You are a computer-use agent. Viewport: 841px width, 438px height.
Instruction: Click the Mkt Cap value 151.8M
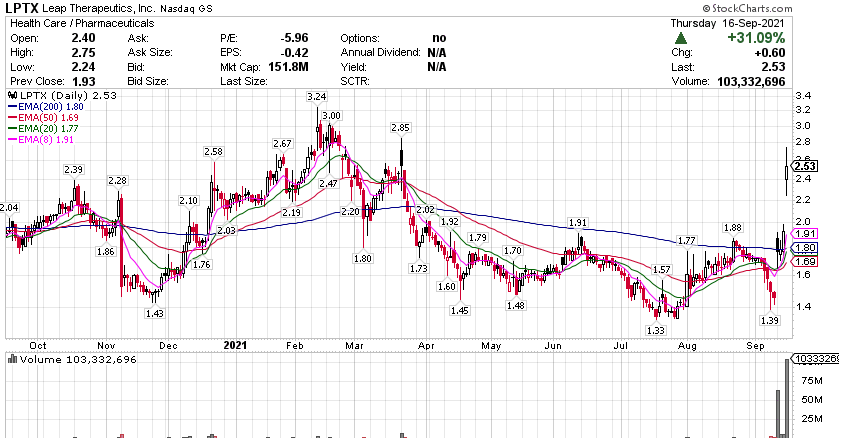click(x=289, y=67)
